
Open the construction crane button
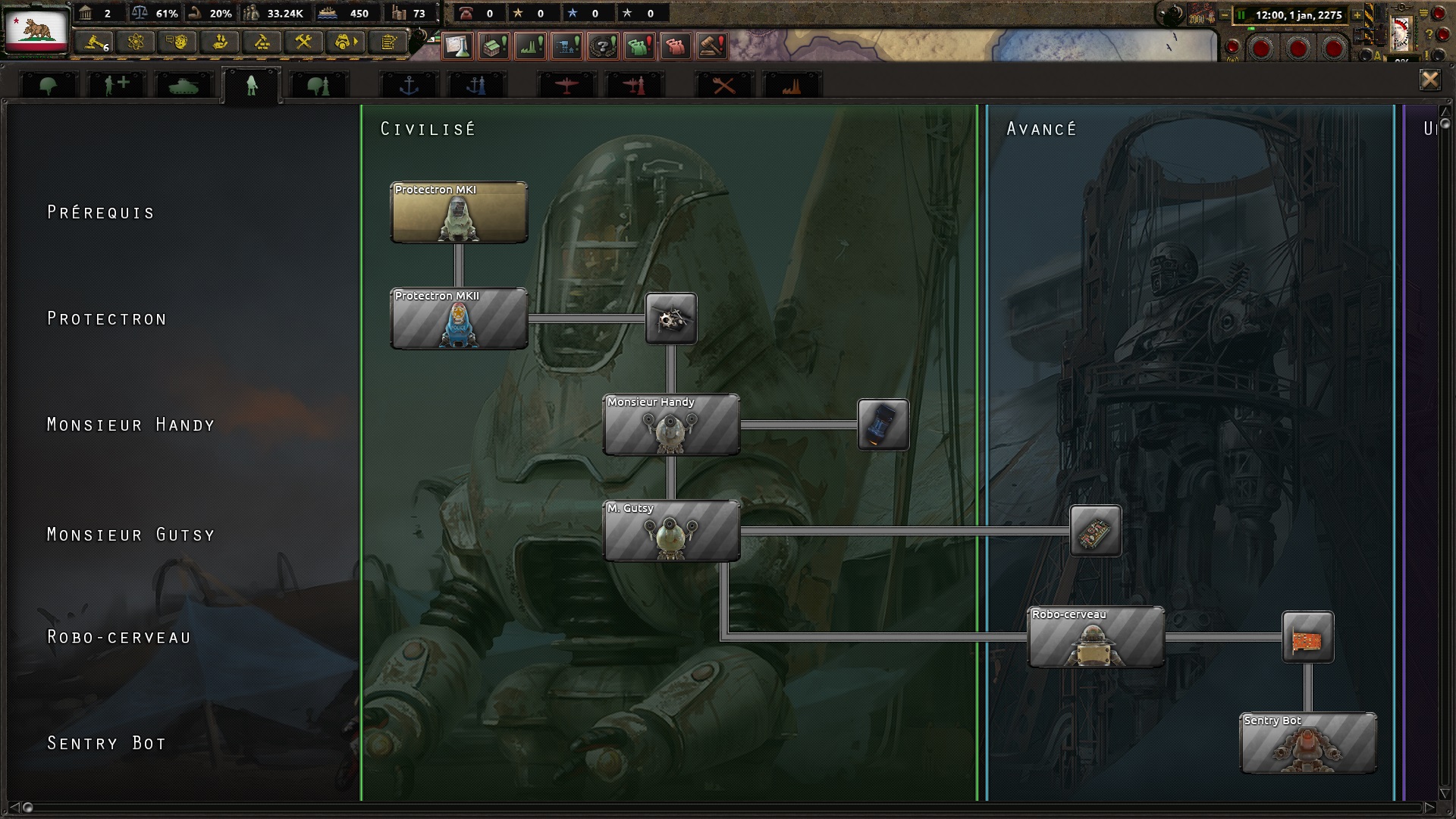pos(262,42)
